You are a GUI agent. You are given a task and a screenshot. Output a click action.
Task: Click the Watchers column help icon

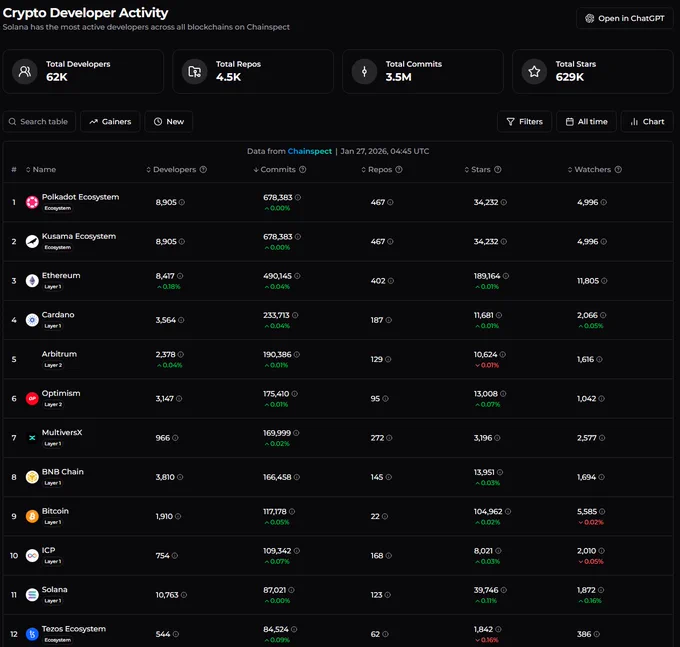618,170
